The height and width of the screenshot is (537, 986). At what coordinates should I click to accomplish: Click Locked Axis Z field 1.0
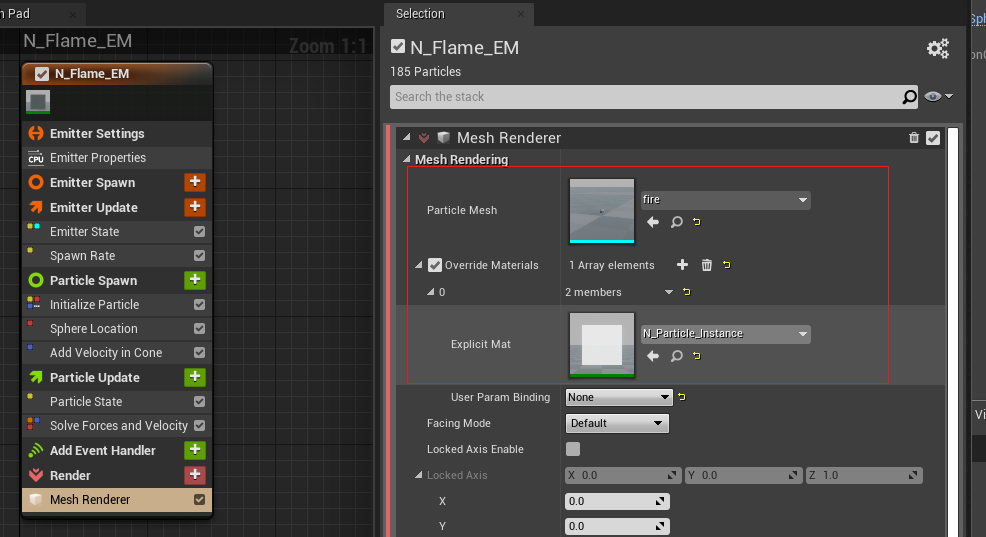864,475
